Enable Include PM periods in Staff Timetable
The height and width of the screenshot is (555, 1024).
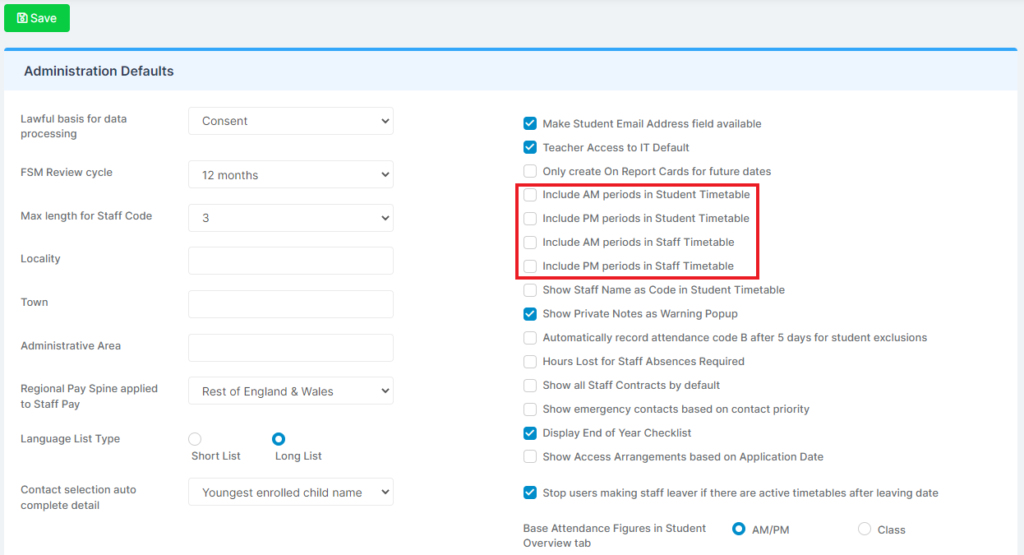(530, 266)
